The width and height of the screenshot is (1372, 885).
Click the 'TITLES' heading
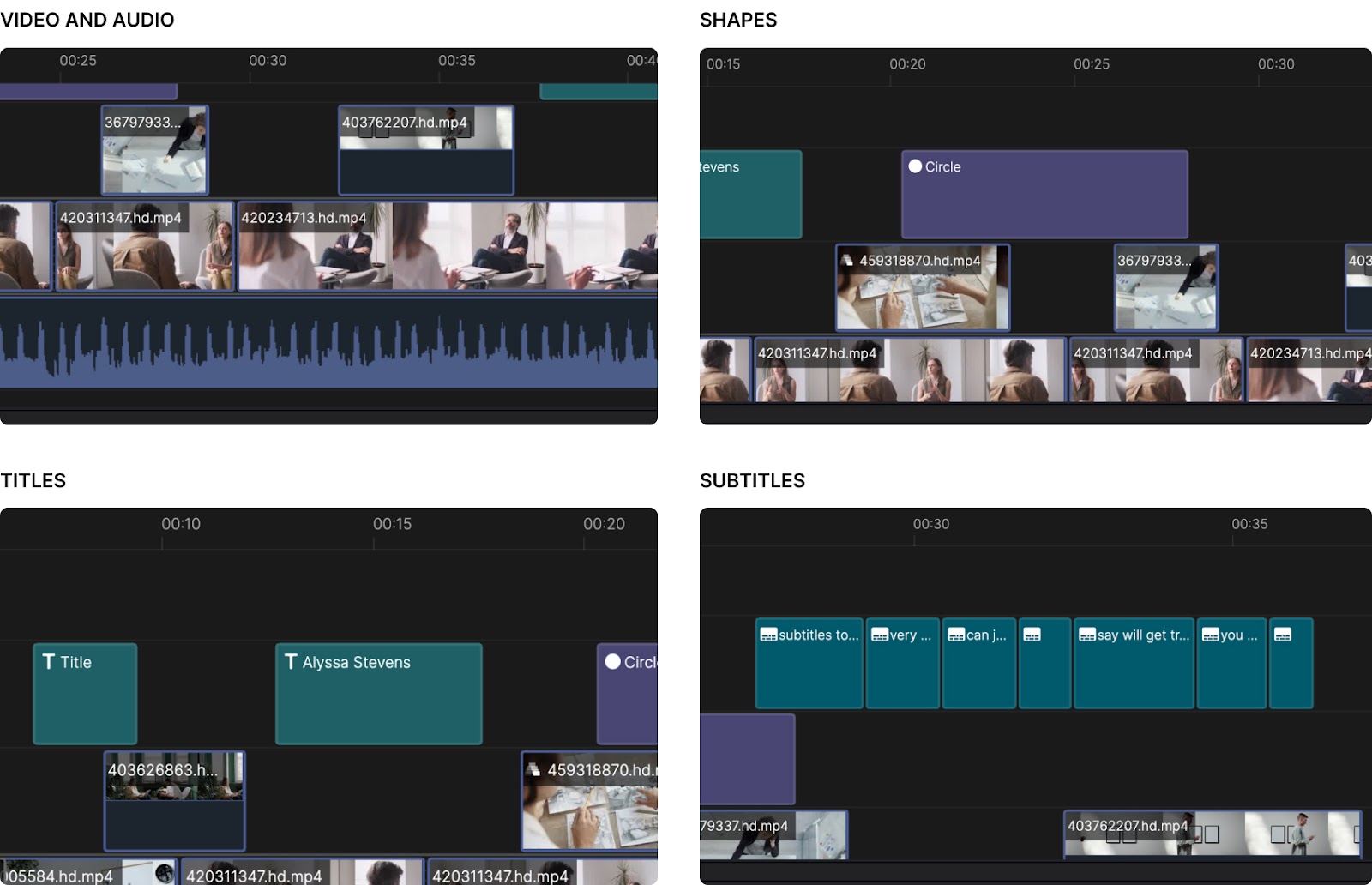click(33, 480)
